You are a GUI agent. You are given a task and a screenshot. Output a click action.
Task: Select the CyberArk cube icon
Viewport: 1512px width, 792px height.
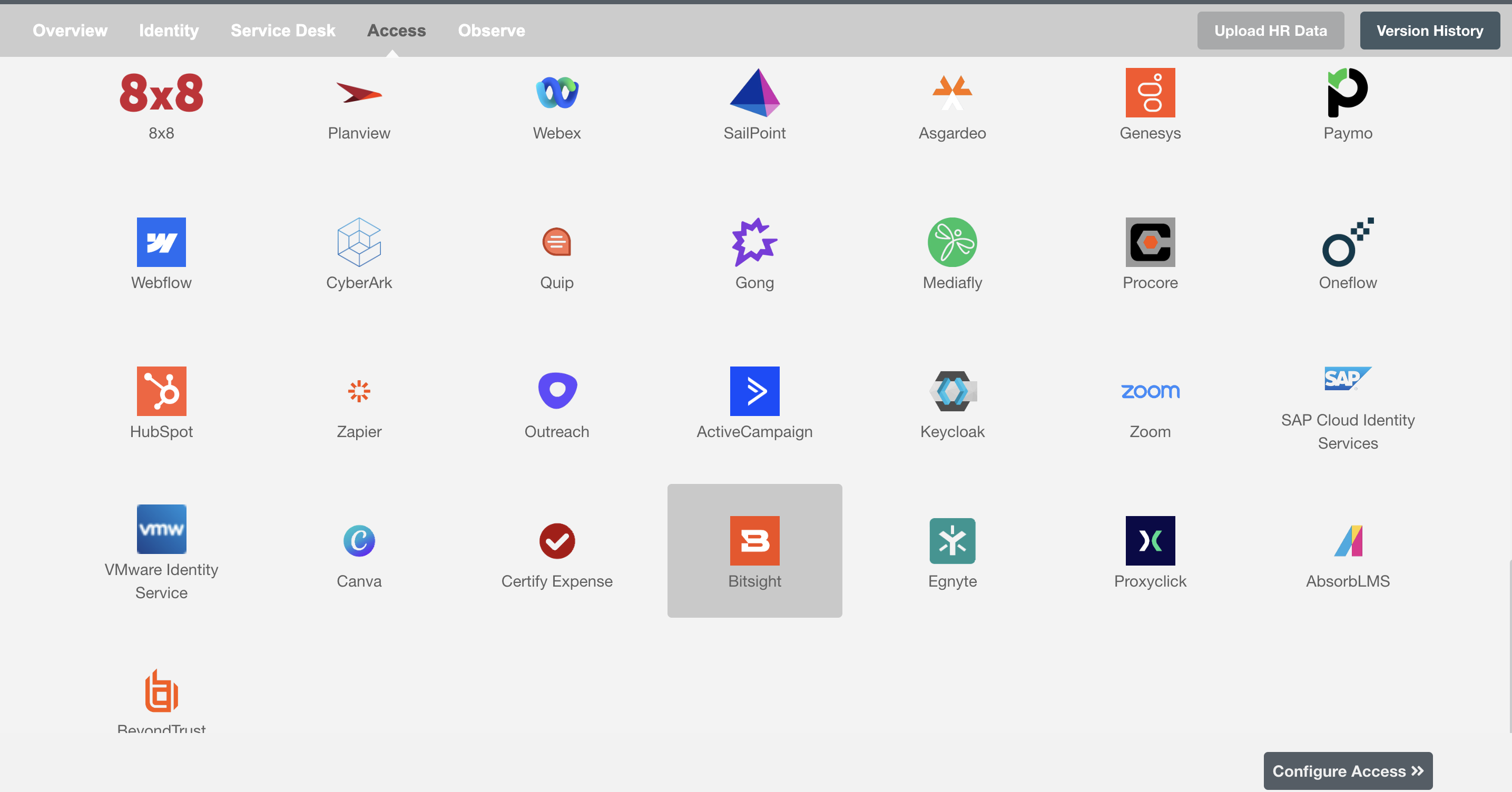(x=359, y=242)
